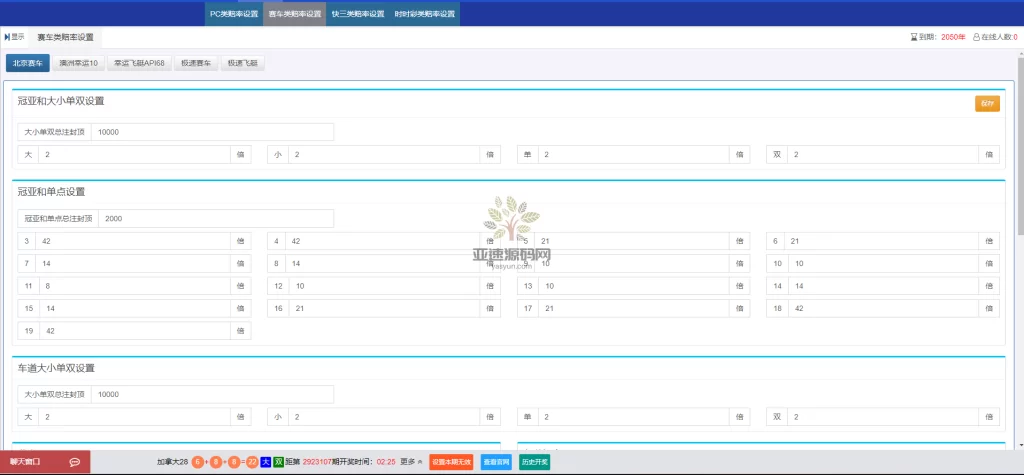
Task: Switch to the 澳洲幸运10 tab
Action: click(x=78, y=63)
